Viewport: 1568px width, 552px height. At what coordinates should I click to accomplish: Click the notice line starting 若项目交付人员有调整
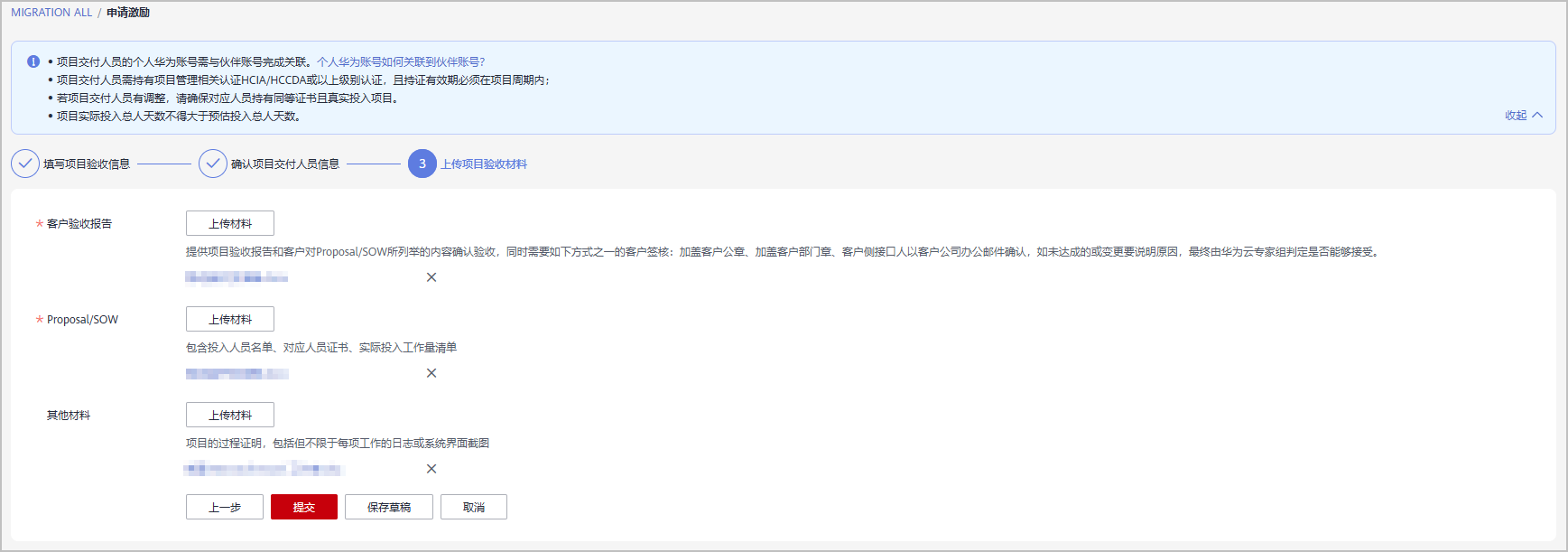[228, 98]
